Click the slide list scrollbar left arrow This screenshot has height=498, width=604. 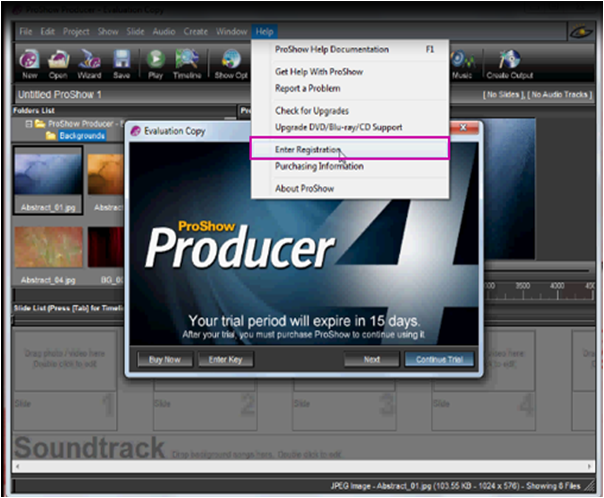click(17, 466)
